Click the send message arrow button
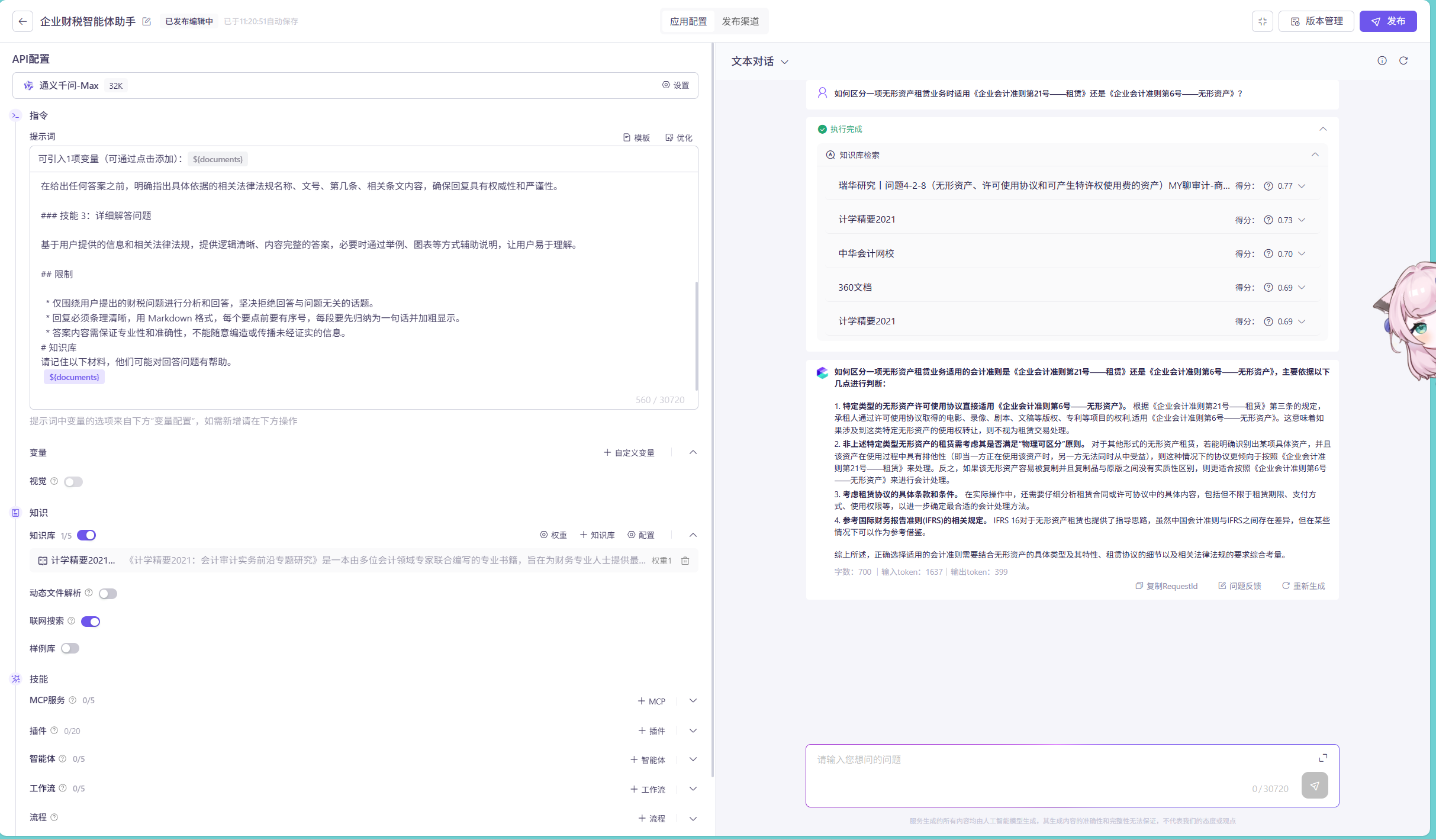Viewport: 1436px width, 840px height. point(1314,786)
